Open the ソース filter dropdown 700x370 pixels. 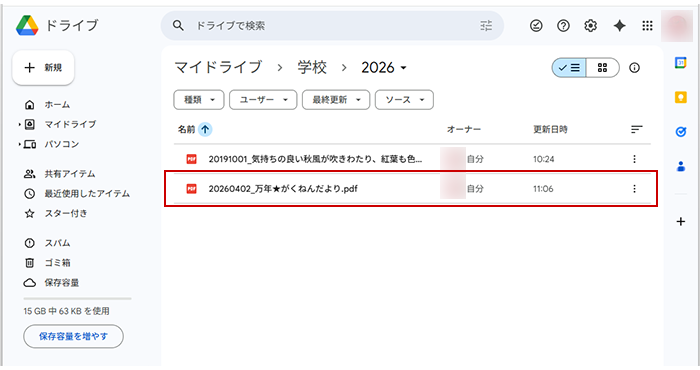pyautogui.click(x=404, y=100)
